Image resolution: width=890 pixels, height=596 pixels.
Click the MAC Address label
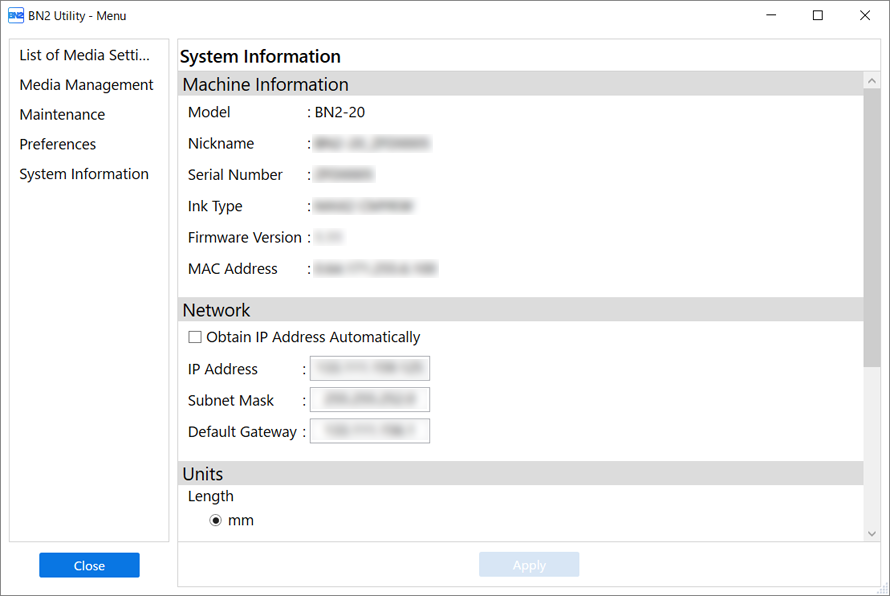(x=233, y=268)
